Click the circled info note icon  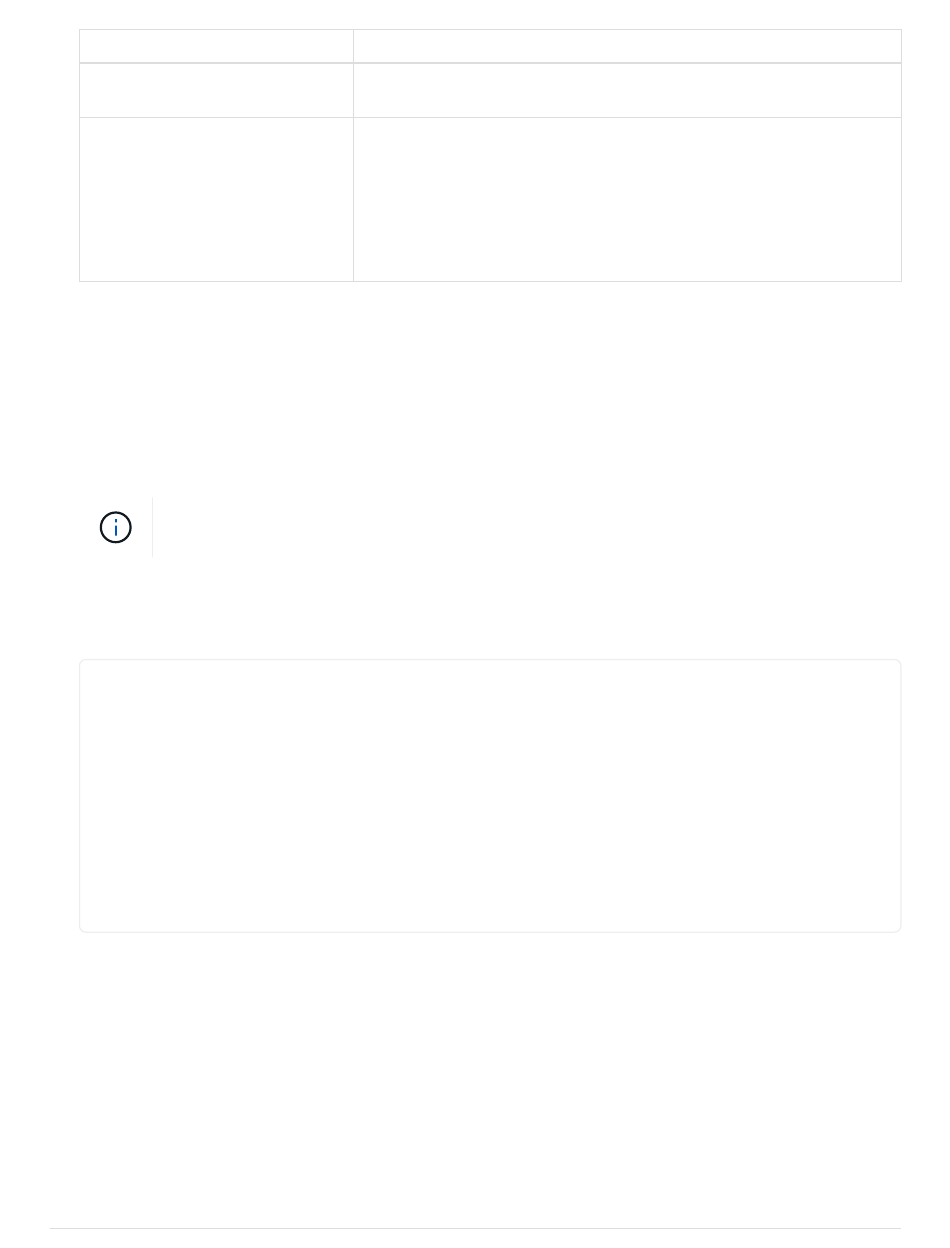(116, 527)
